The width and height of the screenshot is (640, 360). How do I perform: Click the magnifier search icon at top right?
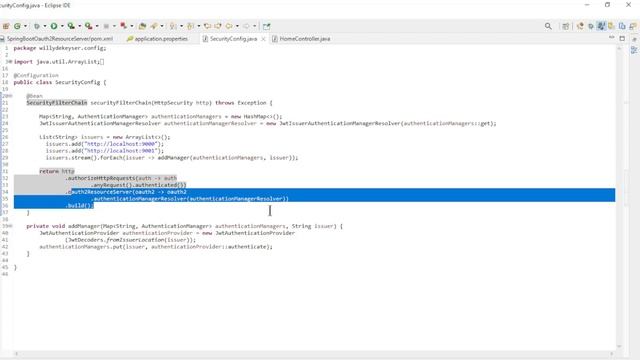point(548,26)
